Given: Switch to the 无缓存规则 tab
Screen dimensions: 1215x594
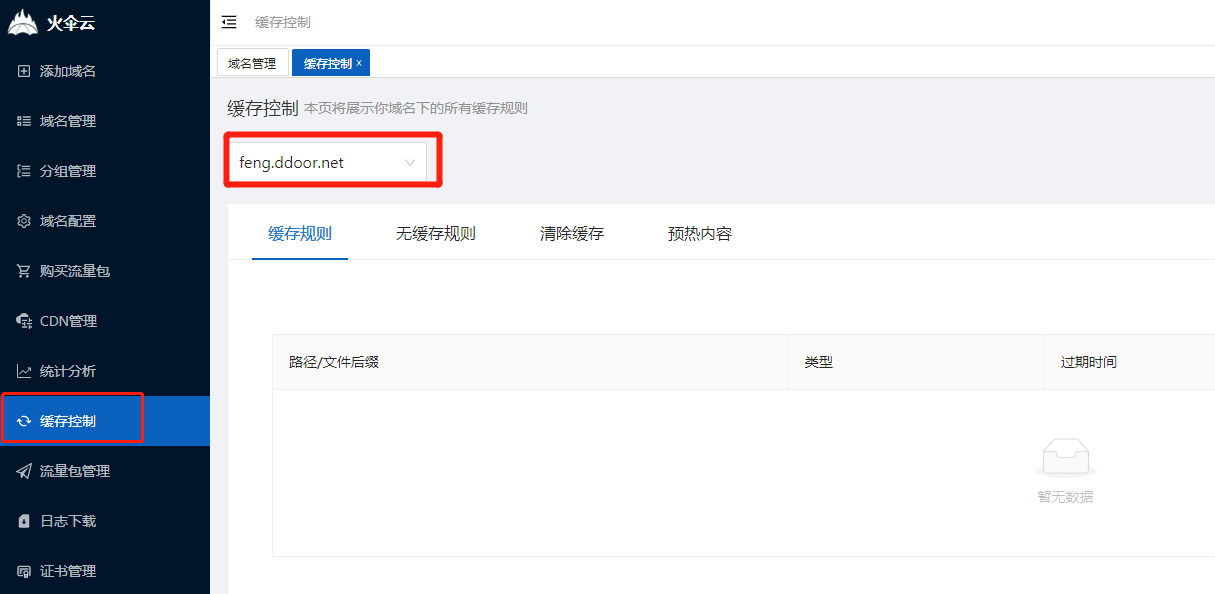Looking at the screenshot, I should (x=435, y=234).
